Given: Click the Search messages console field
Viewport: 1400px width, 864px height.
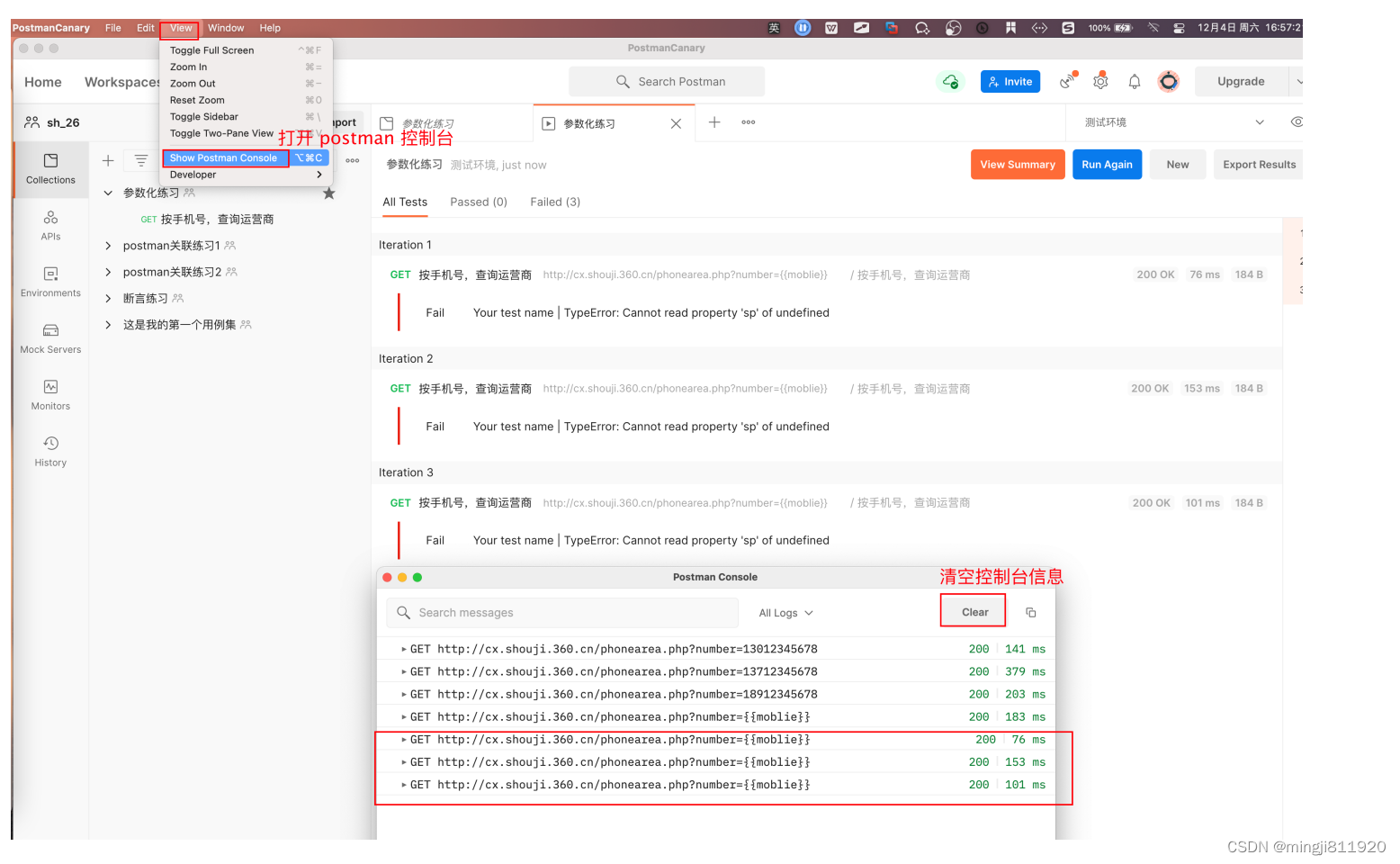Looking at the screenshot, I should click(x=562, y=613).
